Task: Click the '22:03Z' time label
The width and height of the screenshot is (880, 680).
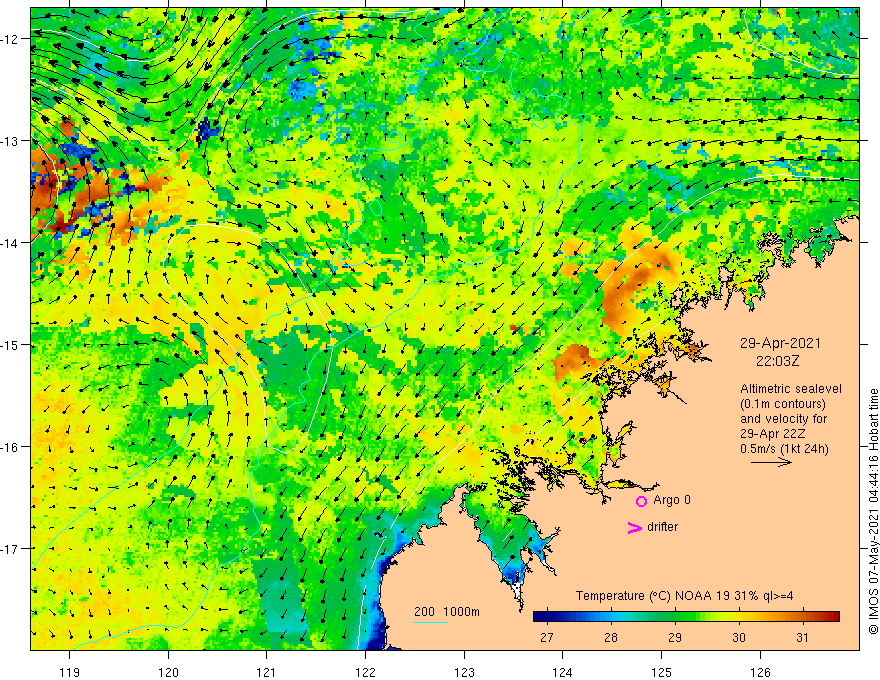Action: [777, 361]
